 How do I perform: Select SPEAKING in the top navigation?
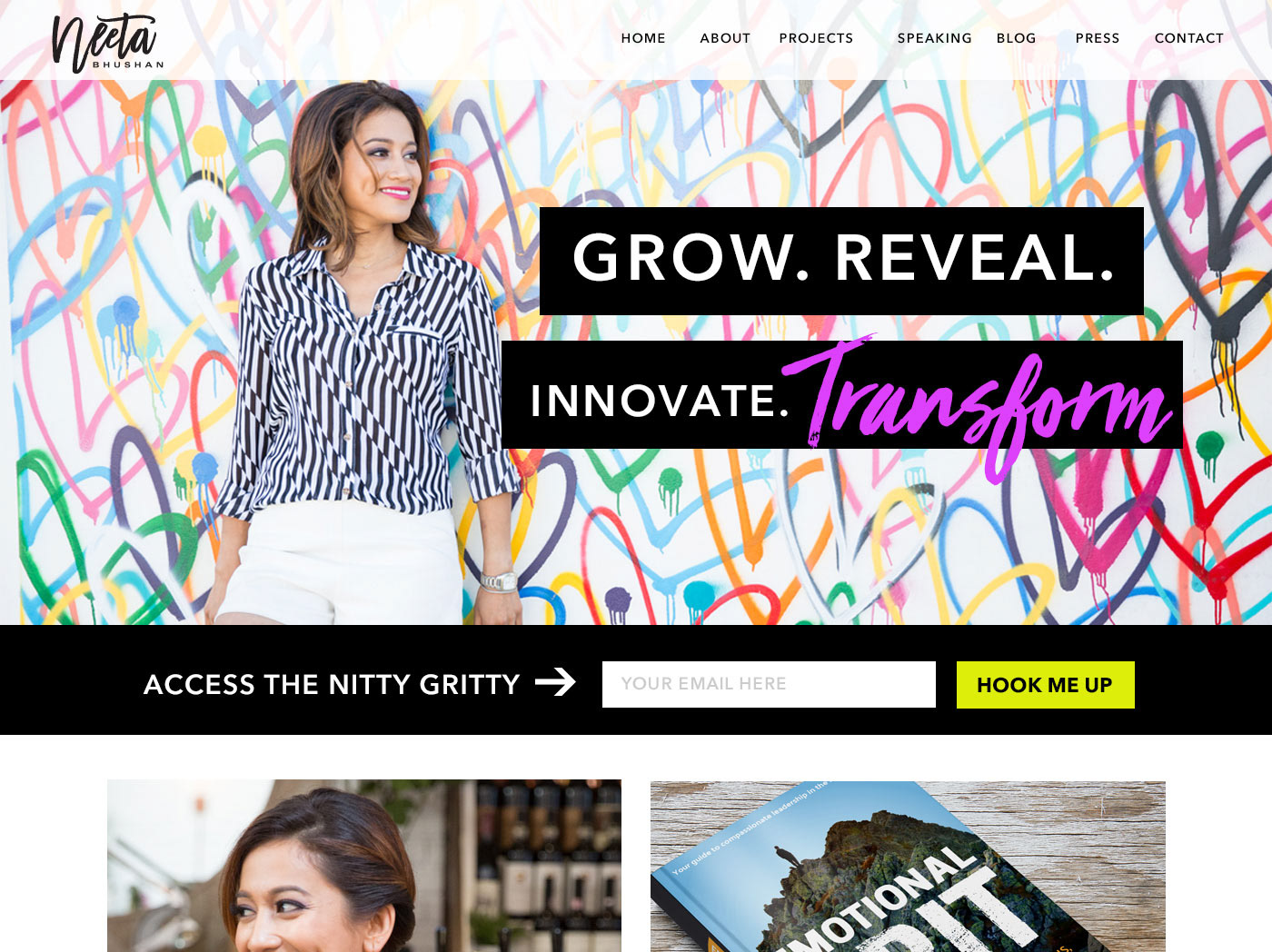pyautogui.click(x=934, y=38)
